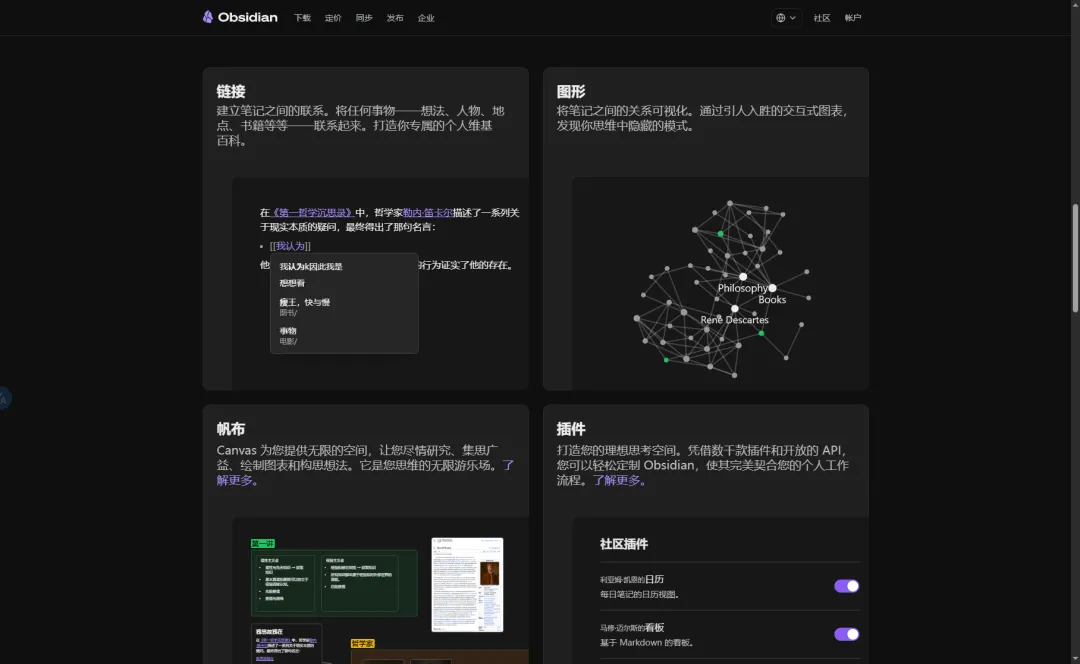Click the 每日笔记的日历视图 description
This screenshot has height=664, width=1080.
[639, 594]
